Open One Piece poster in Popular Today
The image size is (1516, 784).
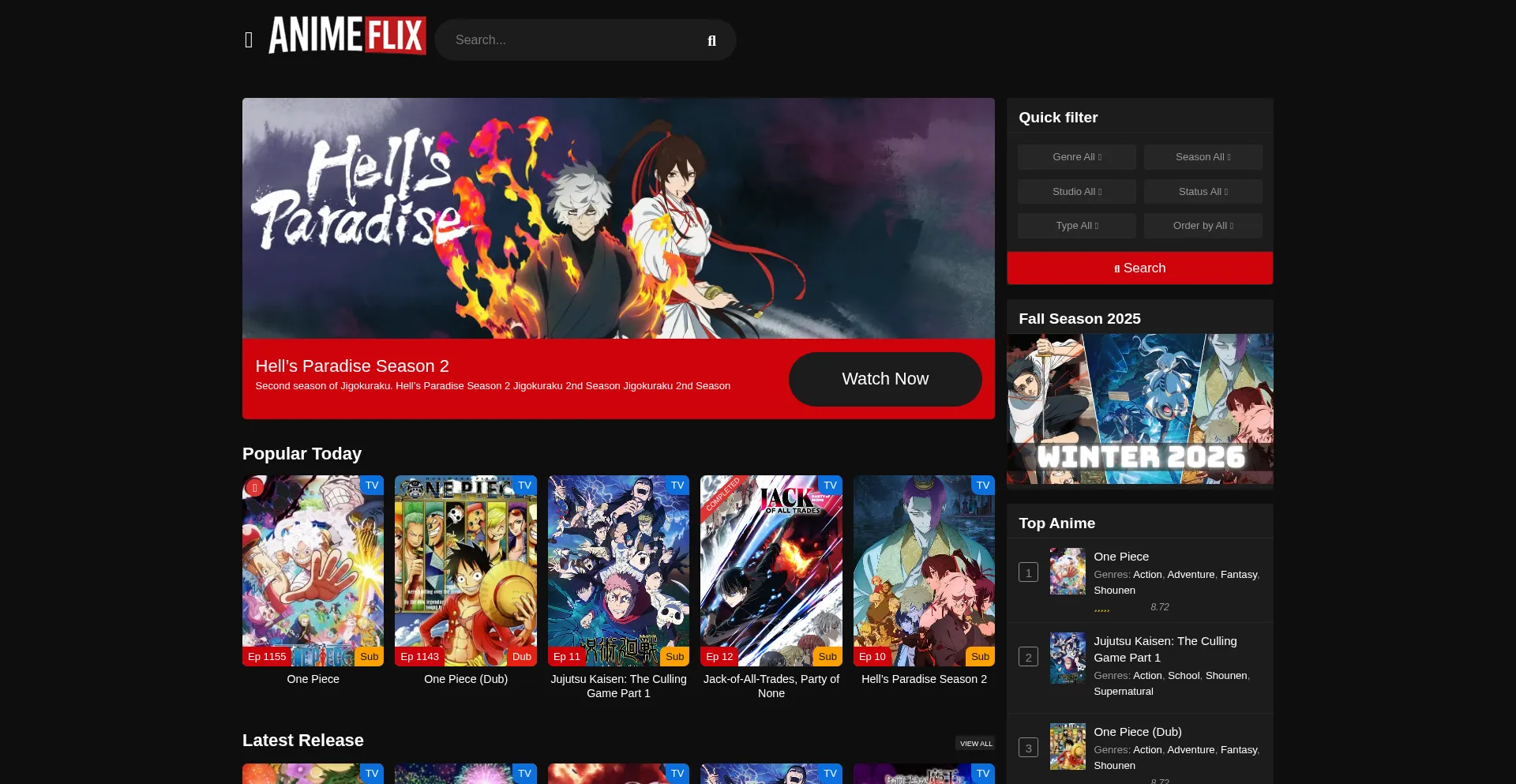coord(313,571)
